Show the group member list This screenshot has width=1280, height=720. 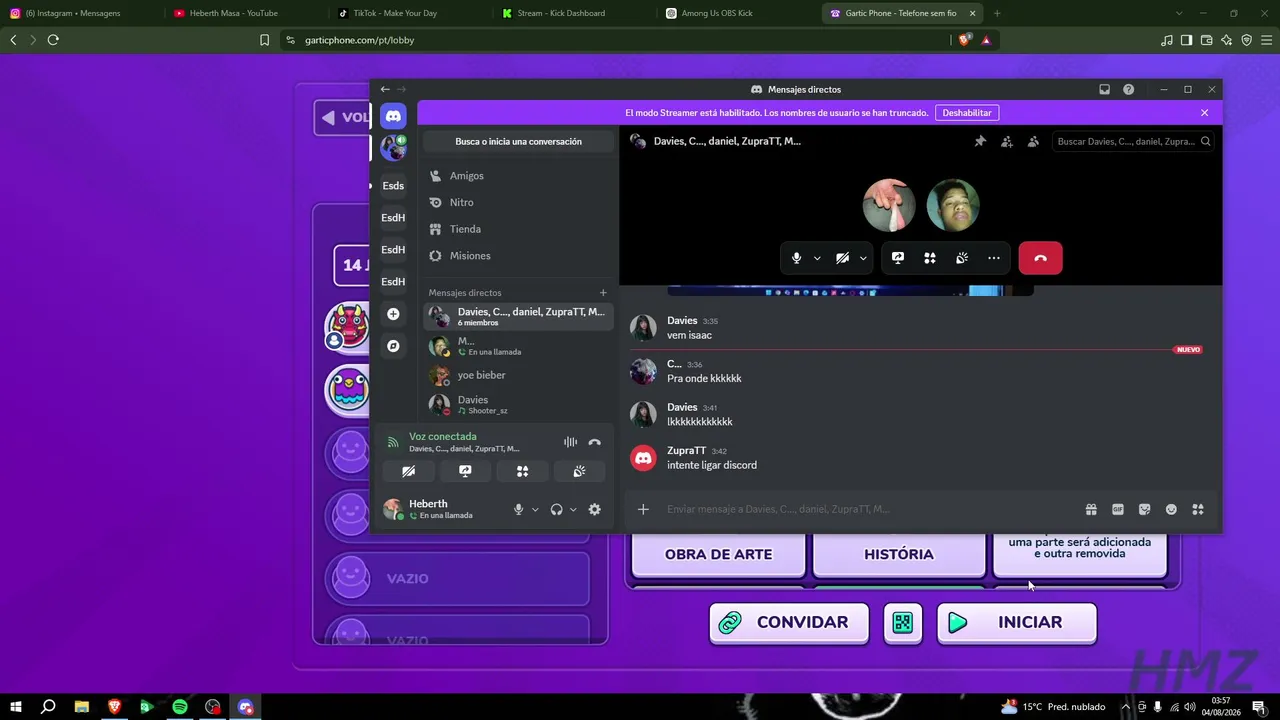point(1033,141)
